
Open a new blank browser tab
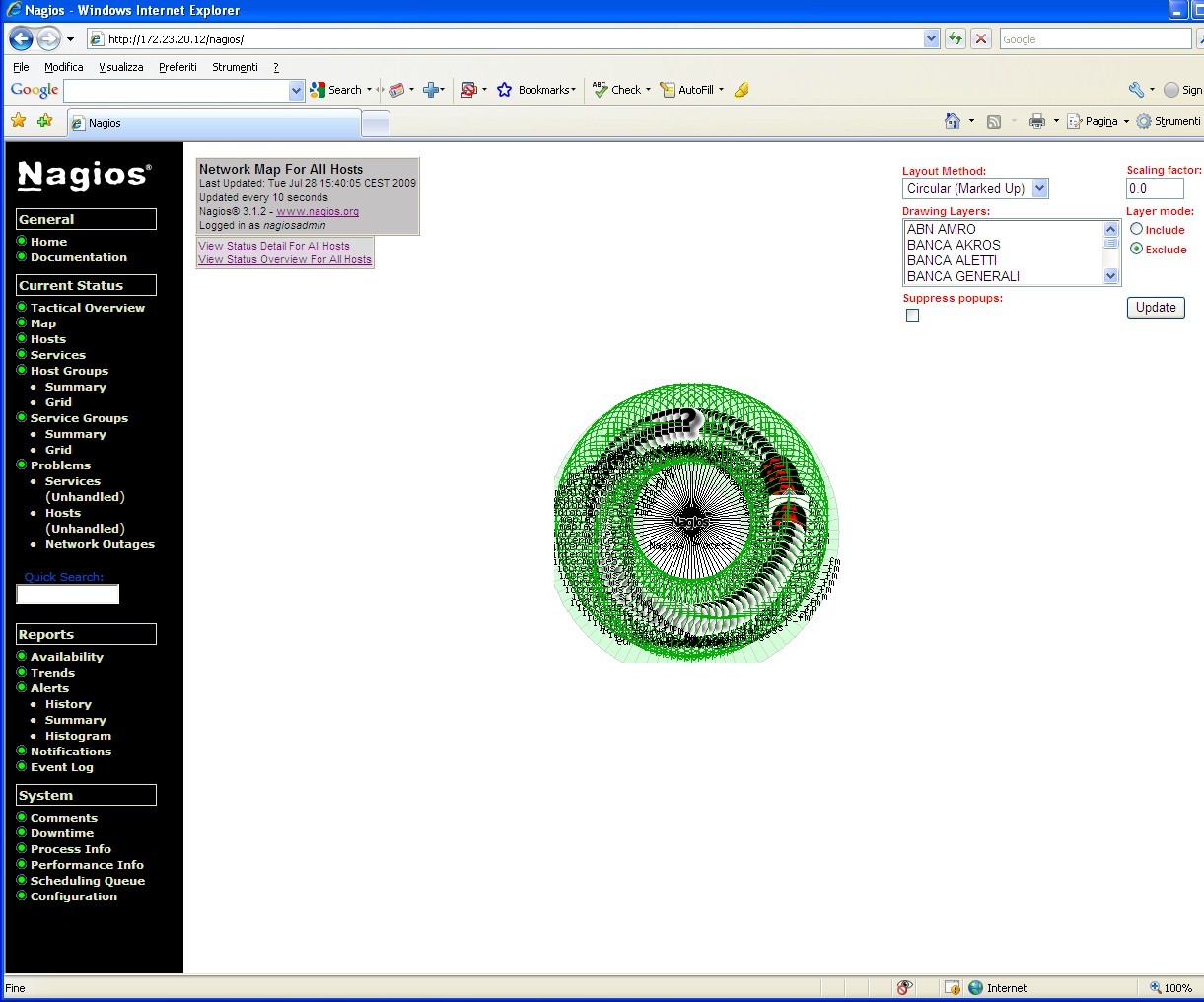[x=376, y=123]
